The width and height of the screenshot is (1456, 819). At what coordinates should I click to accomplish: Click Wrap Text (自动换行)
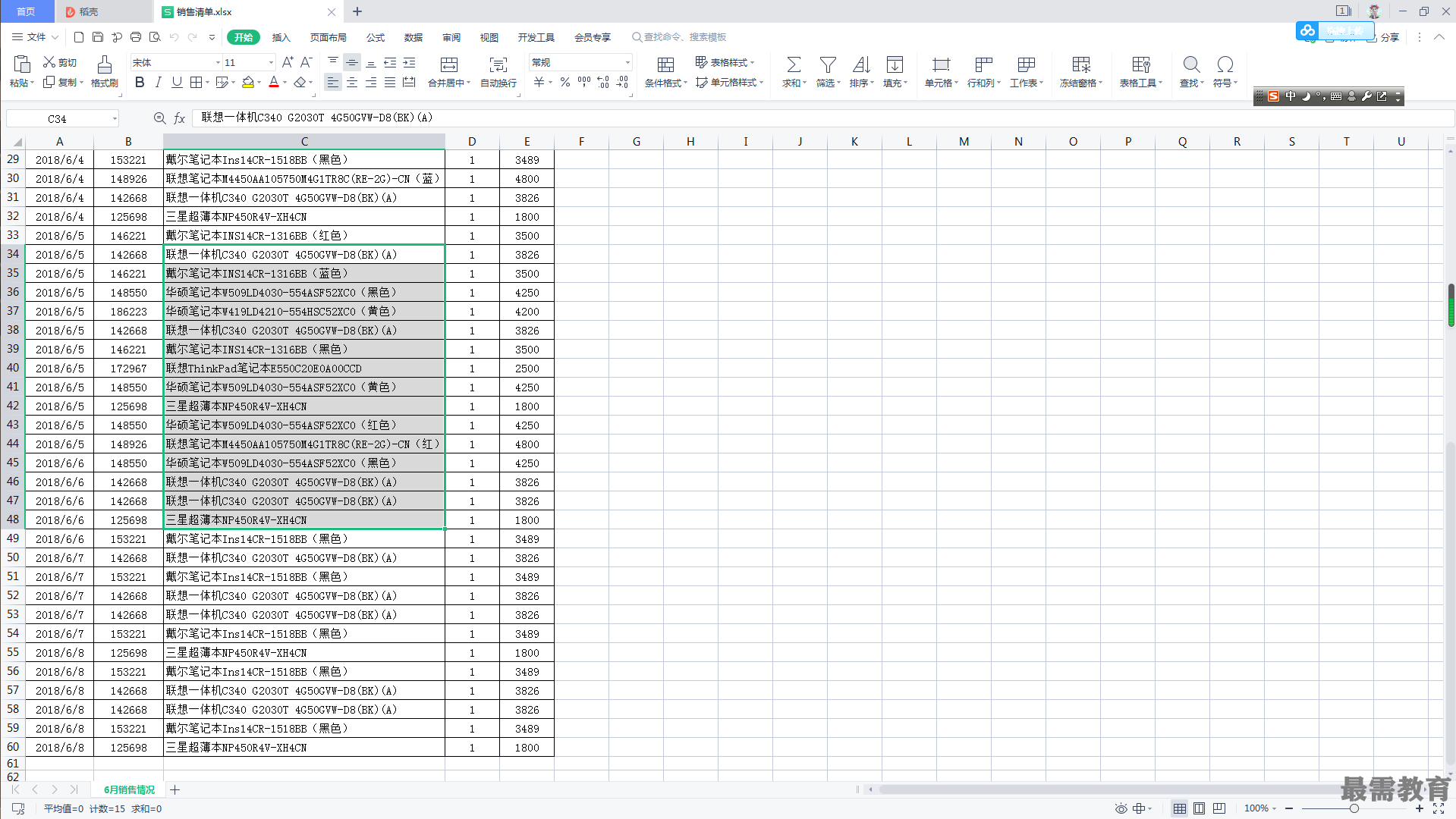click(498, 72)
